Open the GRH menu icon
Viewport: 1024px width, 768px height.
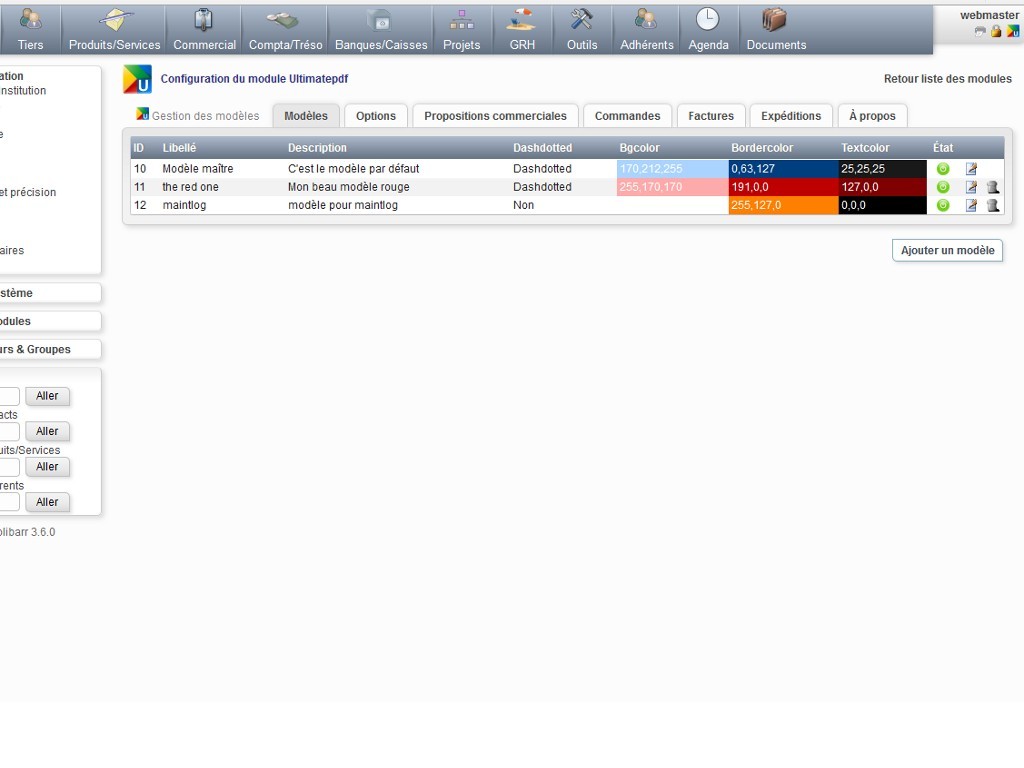522,20
